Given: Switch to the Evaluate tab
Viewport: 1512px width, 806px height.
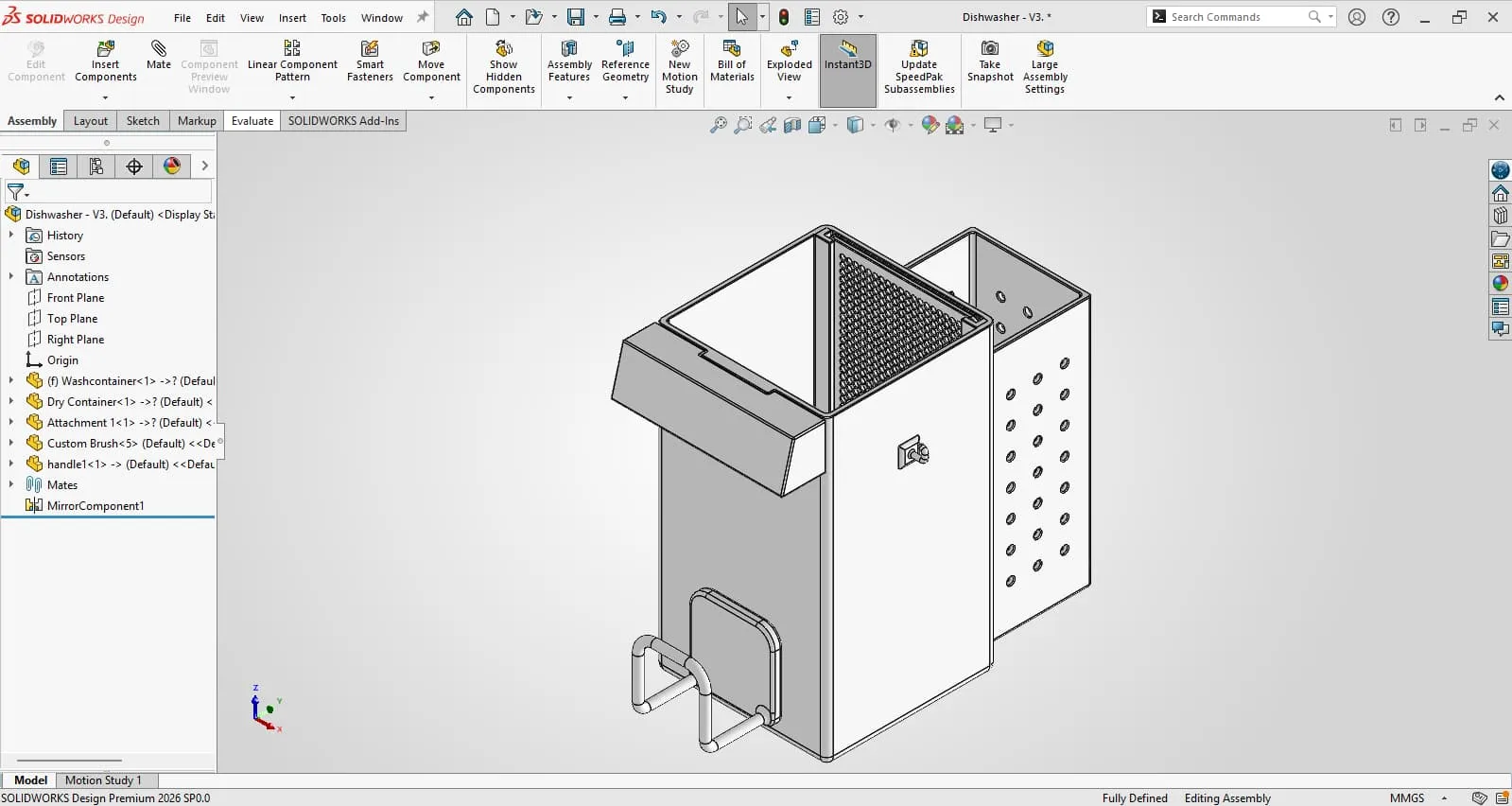Looking at the screenshot, I should (x=252, y=121).
